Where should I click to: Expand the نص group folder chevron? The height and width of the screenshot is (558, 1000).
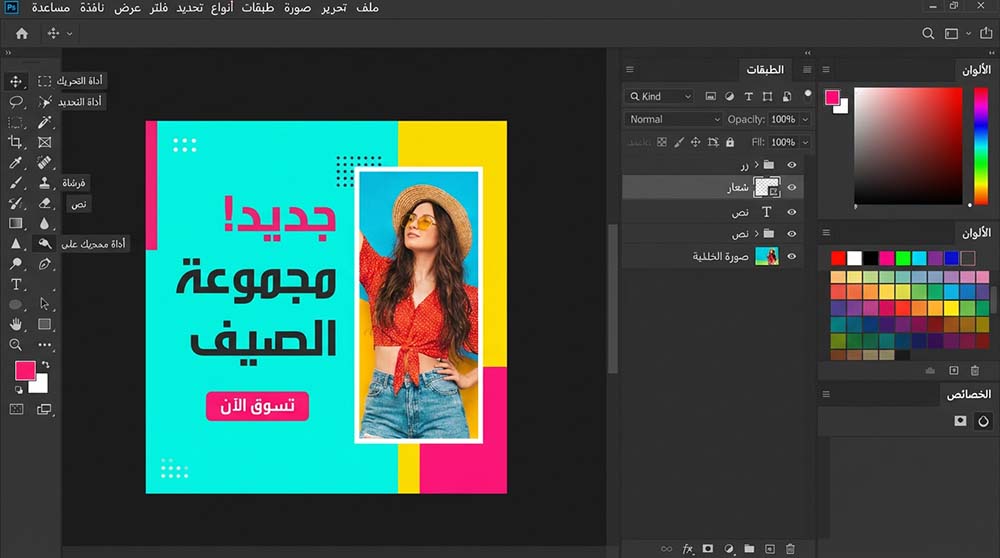coord(757,234)
